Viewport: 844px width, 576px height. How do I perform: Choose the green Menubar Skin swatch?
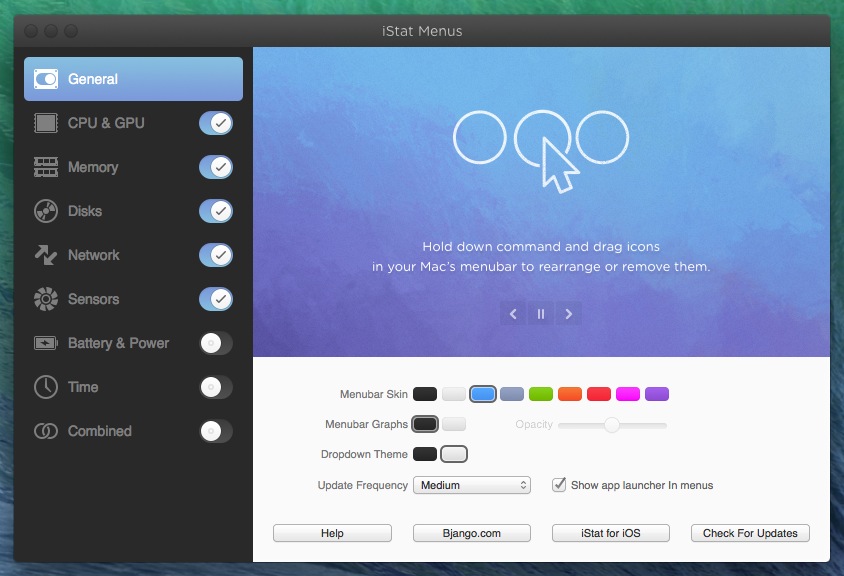click(541, 394)
